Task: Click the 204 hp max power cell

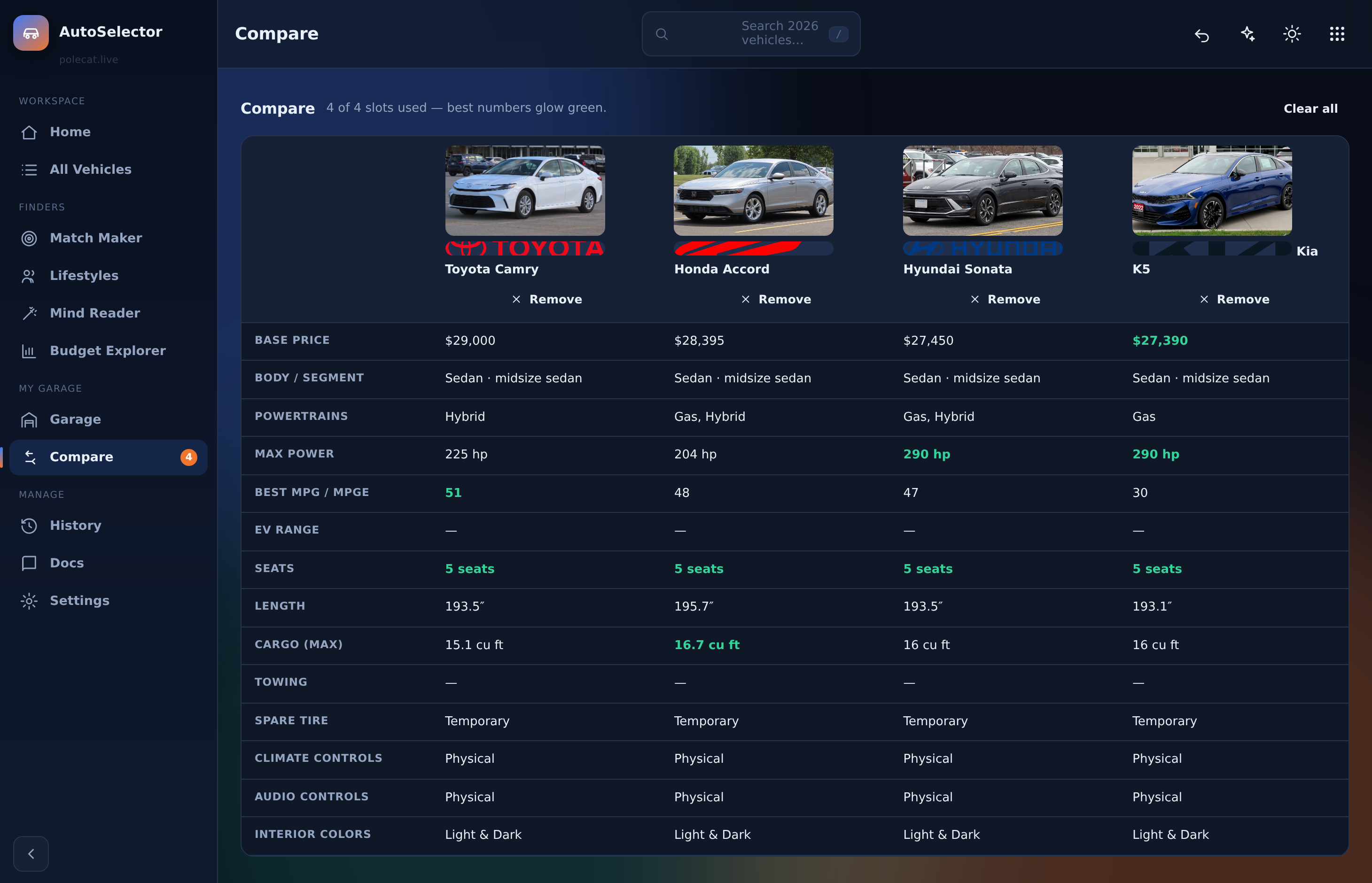Action: (695, 454)
